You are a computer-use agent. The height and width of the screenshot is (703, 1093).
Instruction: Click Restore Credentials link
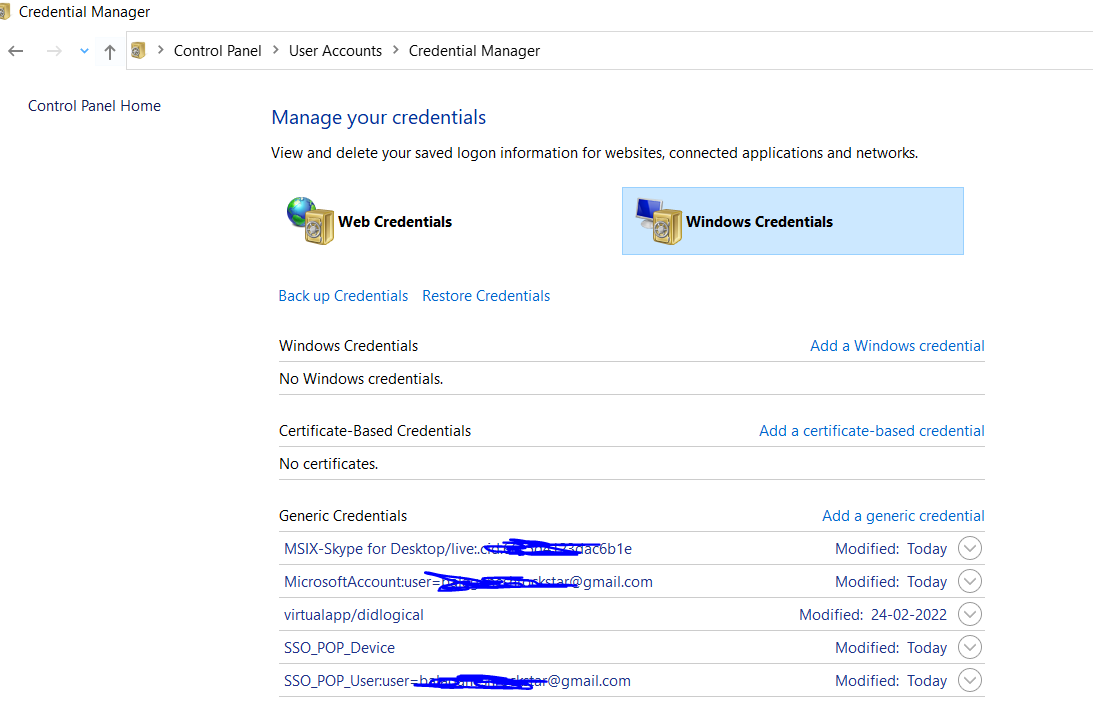(486, 296)
